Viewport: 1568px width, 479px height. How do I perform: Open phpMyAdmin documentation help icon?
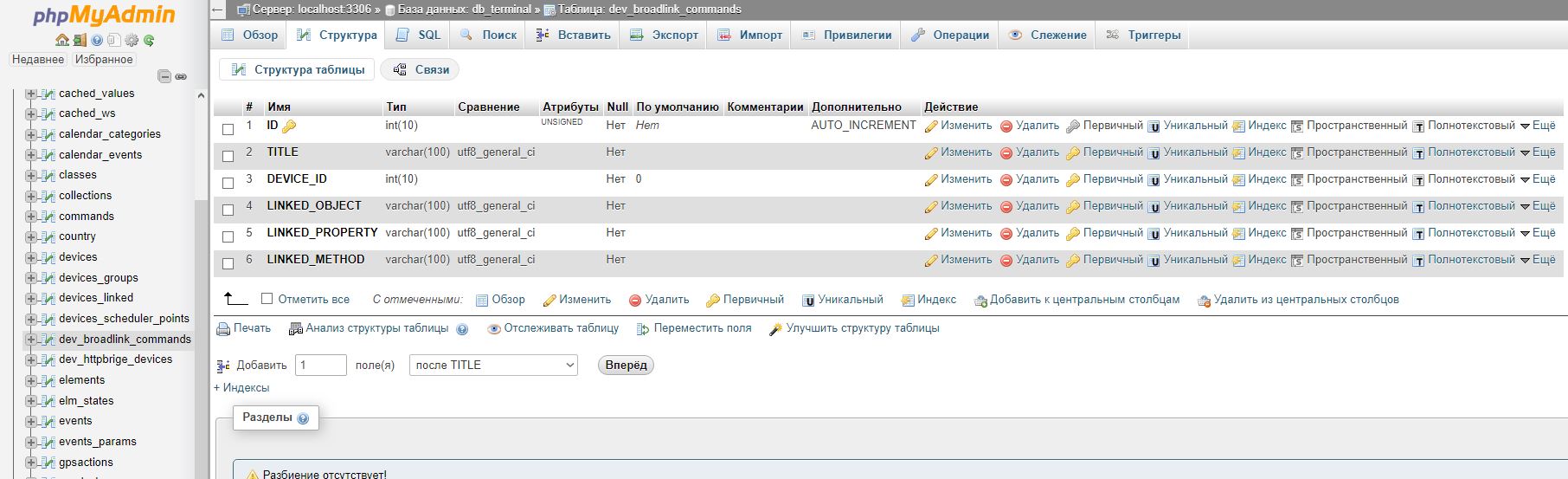click(97, 40)
